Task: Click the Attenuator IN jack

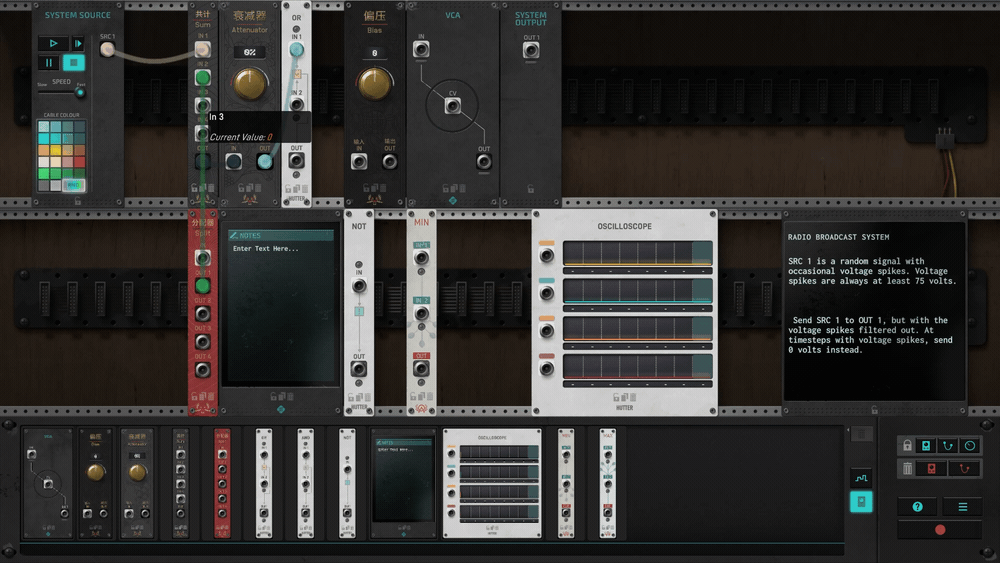Action: pos(233,162)
